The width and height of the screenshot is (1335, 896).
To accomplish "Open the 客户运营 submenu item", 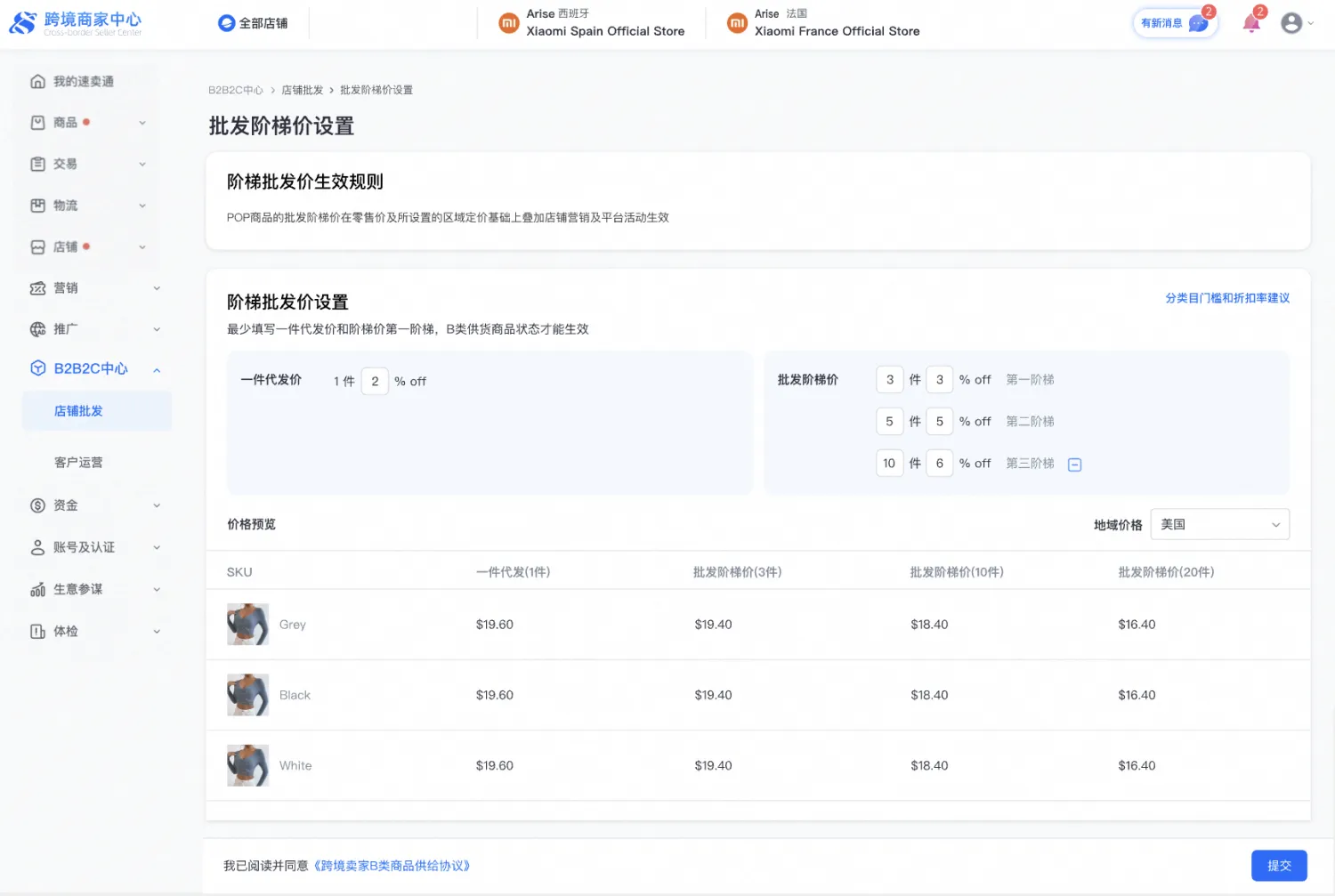I will (78, 463).
